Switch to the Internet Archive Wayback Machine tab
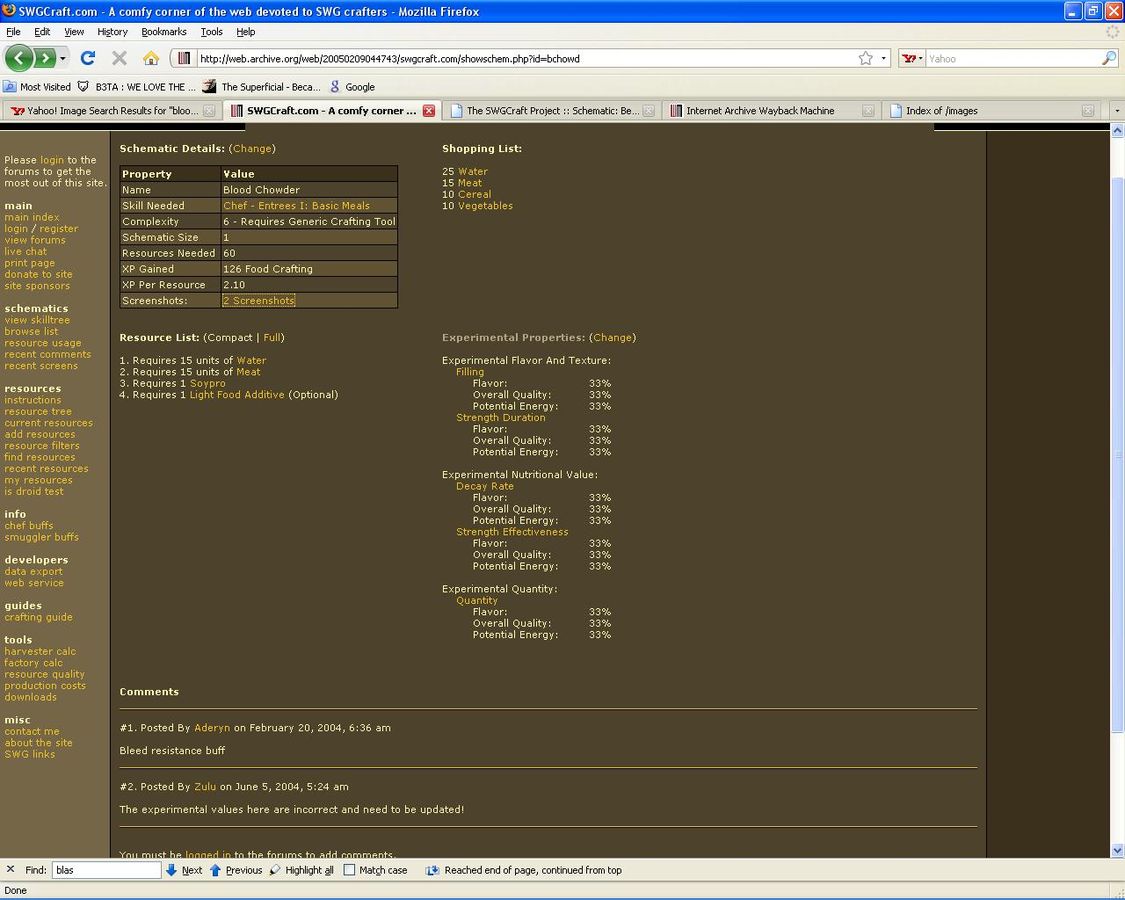The height and width of the screenshot is (900, 1125). pos(760,111)
